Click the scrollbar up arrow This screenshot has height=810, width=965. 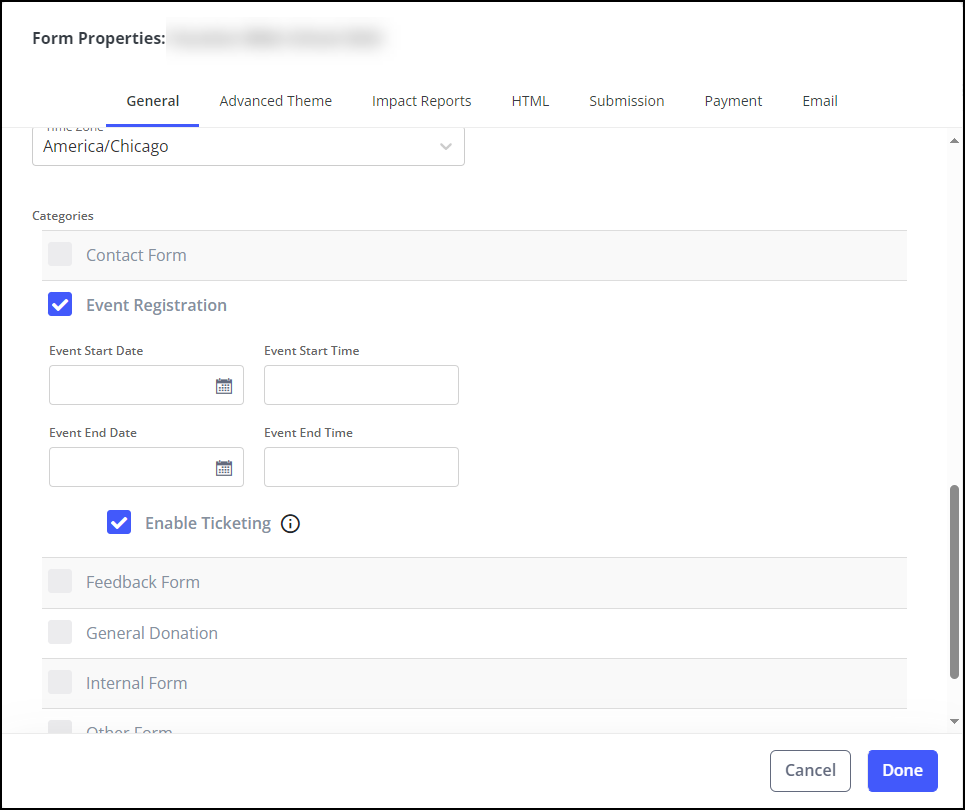pyautogui.click(x=954, y=141)
